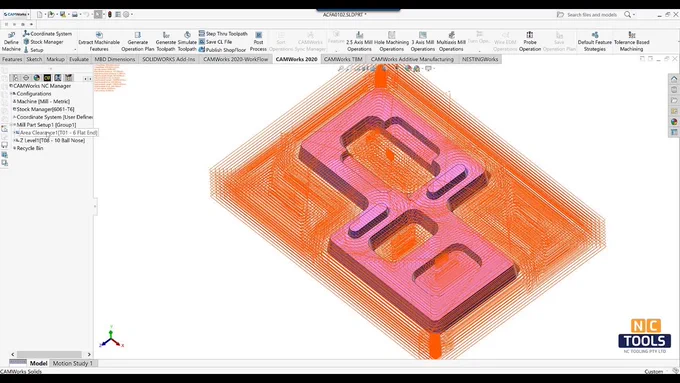Click the Select cursor tool in top toolbar
680x383 pixels.
click(x=98, y=14)
